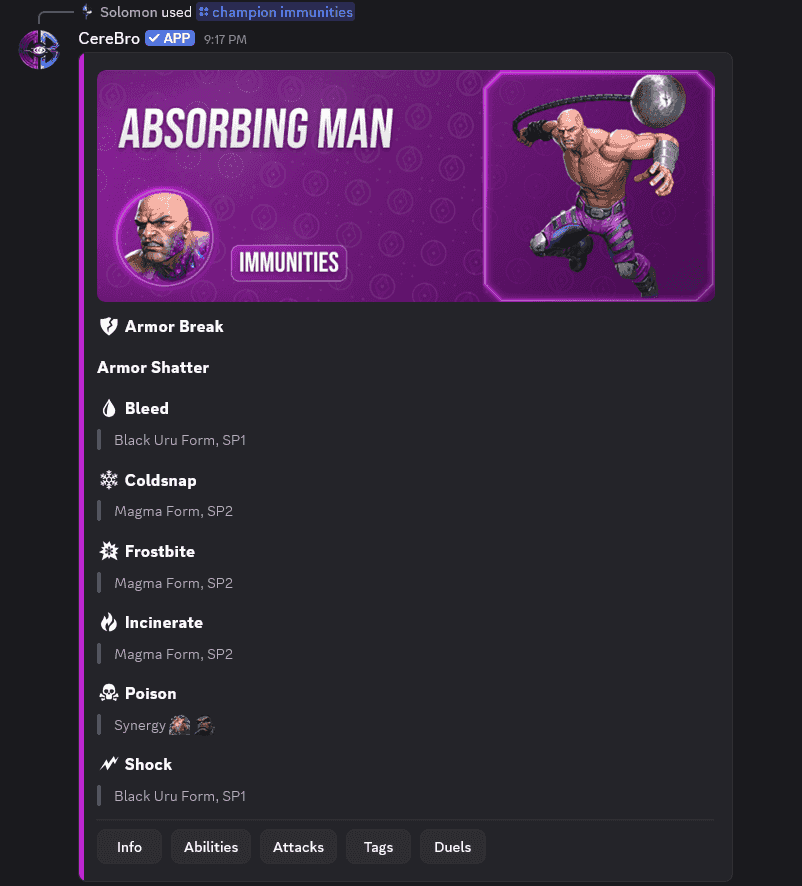
Task: Click the Poison skull icon
Action: tap(109, 693)
